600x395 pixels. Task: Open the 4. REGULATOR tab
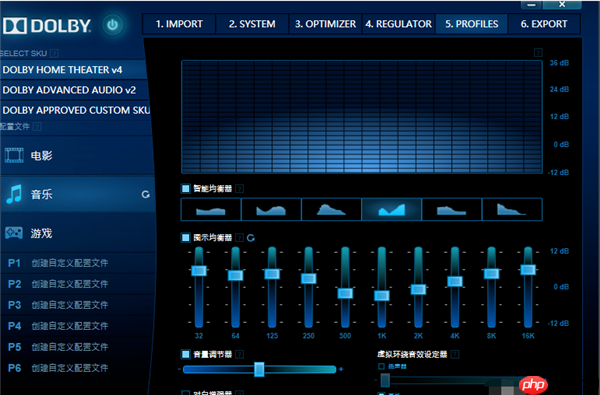398,24
